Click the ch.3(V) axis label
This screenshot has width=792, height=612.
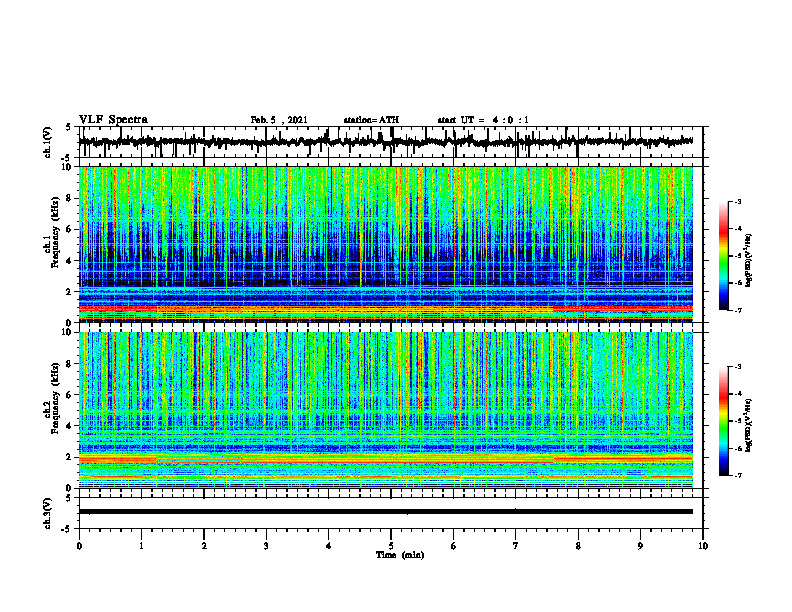click(48, 514)
